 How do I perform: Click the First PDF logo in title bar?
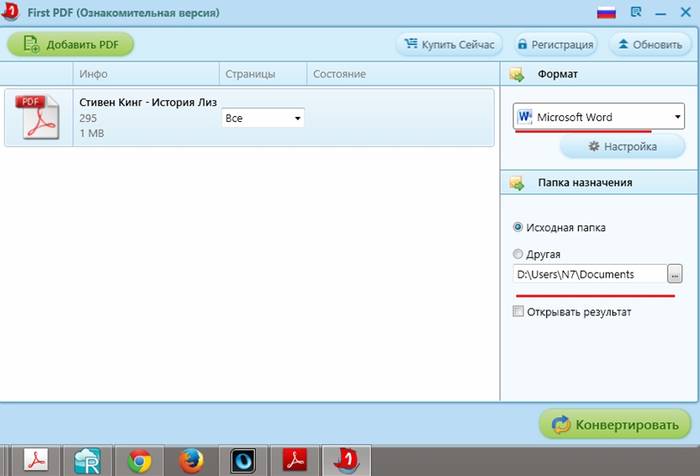(x=10, y=12)
